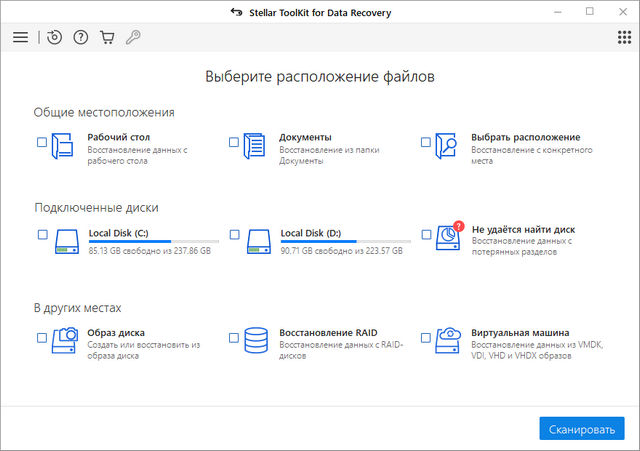This screenshot has width=640, height=451.
Task: Click the Не удаётся найти диск label
Action: click(523, 230)
